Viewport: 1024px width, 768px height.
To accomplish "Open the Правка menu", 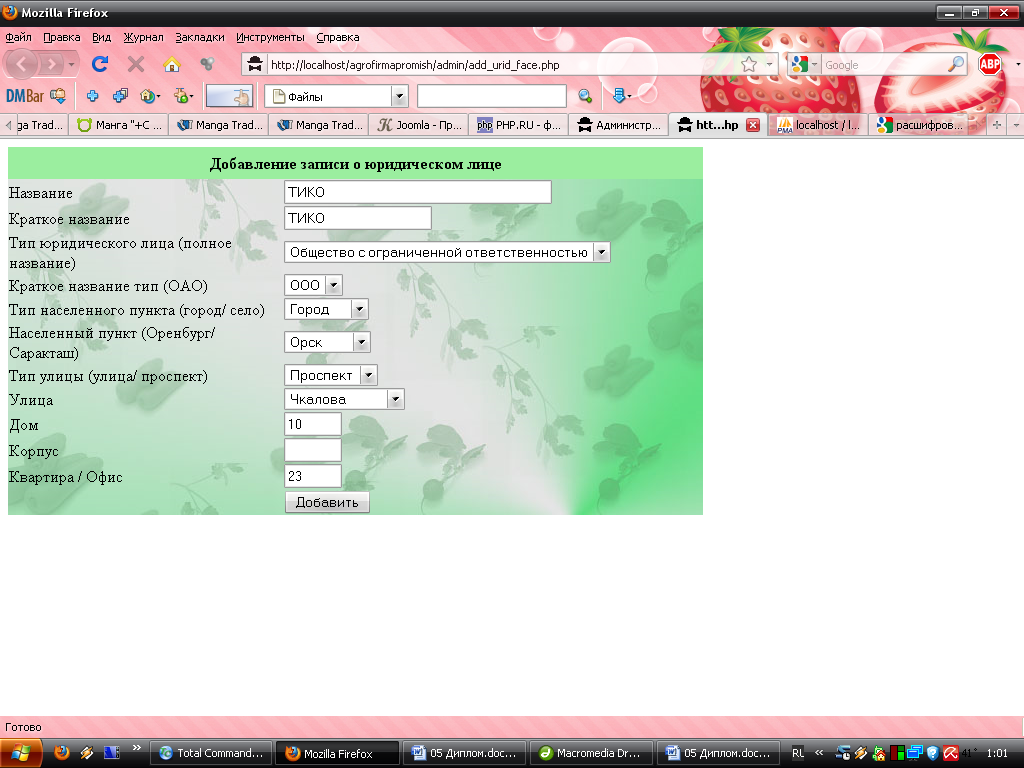I will click(x=61, y=37).
